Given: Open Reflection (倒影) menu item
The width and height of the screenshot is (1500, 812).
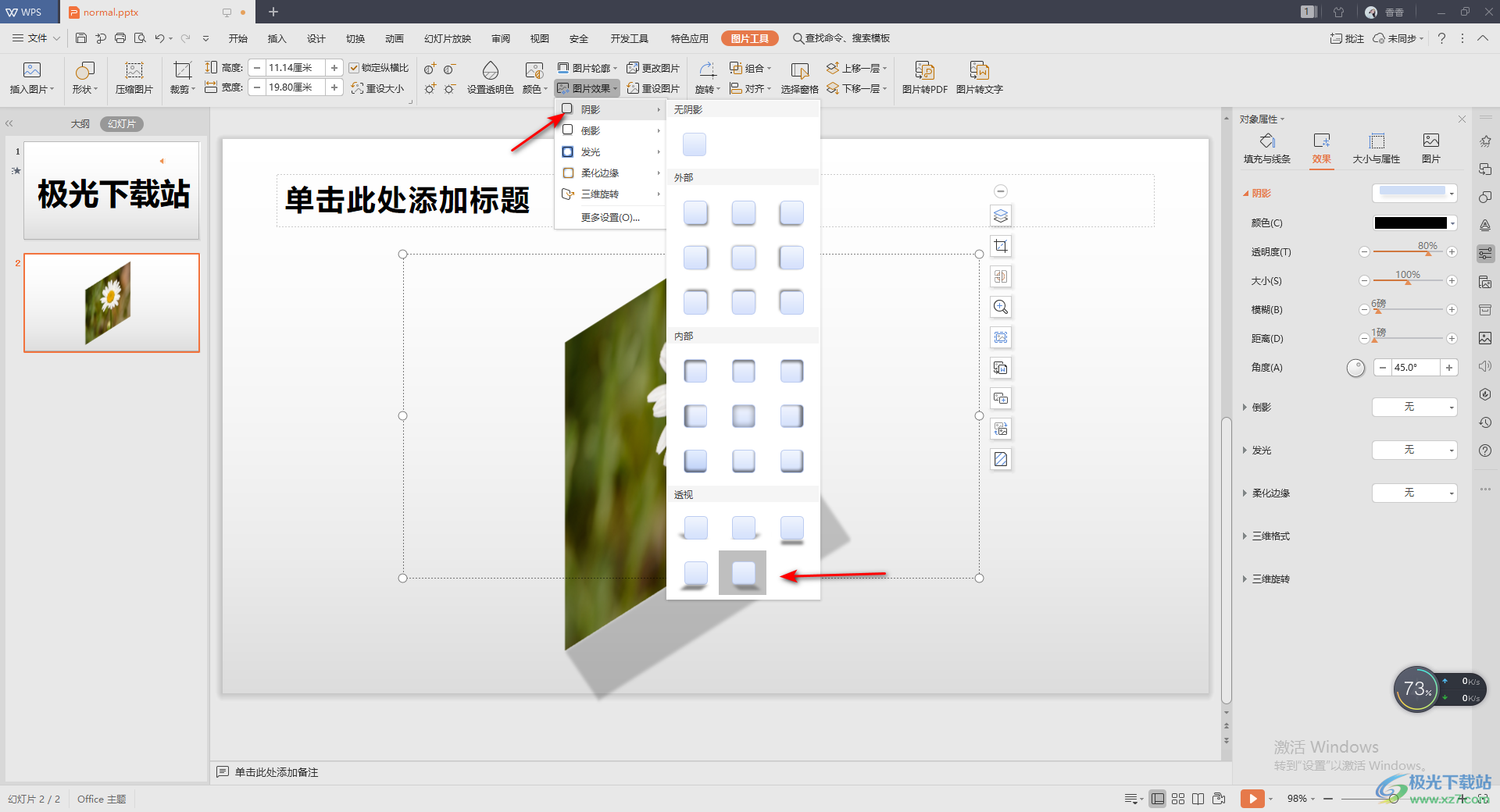Looking at the screenshot, I should tap(611, 130).
